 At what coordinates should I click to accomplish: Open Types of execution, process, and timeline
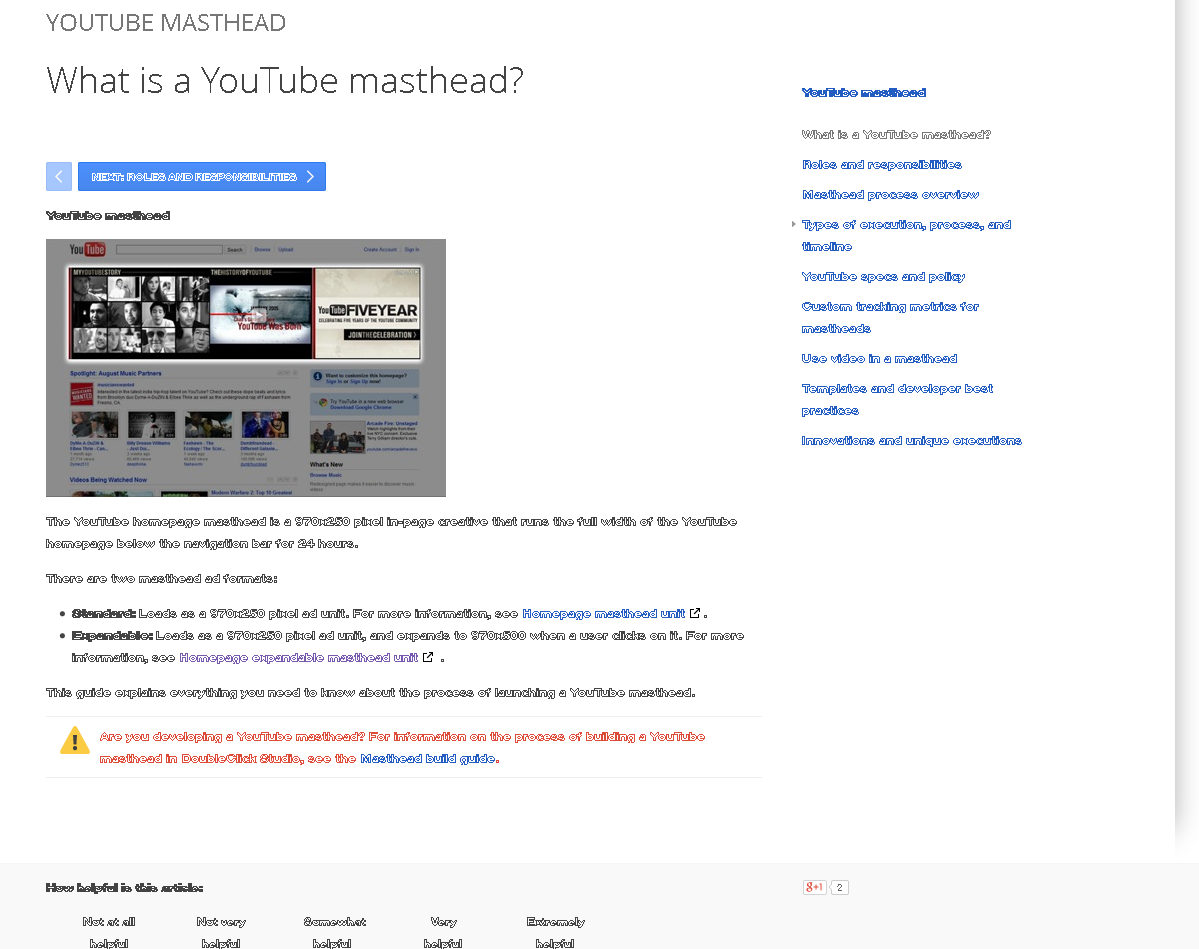906,236
